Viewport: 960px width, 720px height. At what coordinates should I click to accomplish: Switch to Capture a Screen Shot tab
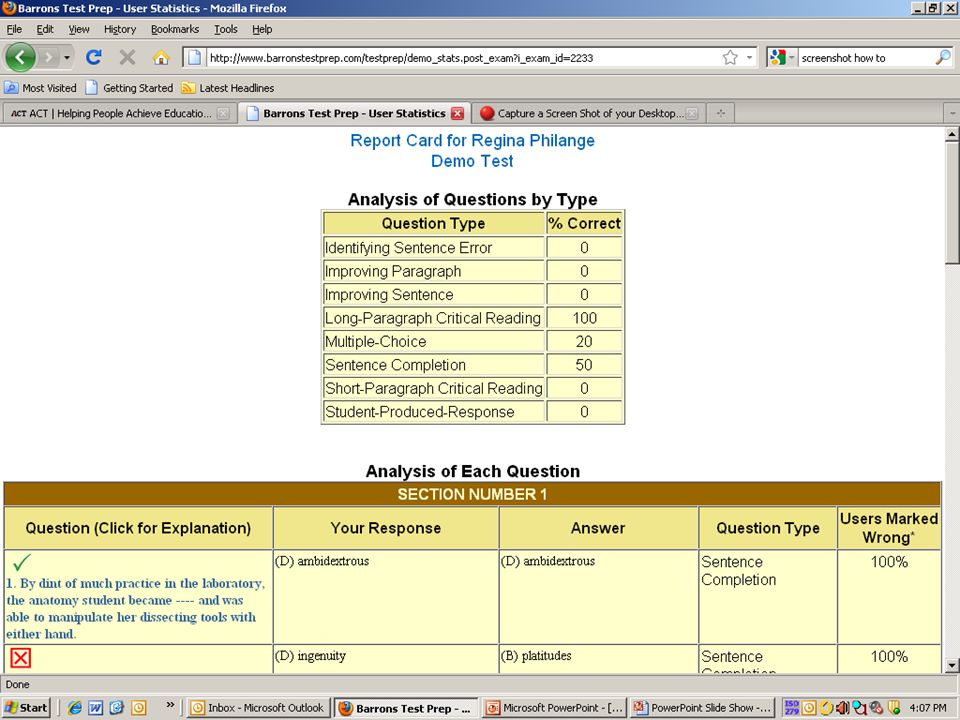pyautogui.click(x=580, y=113)
